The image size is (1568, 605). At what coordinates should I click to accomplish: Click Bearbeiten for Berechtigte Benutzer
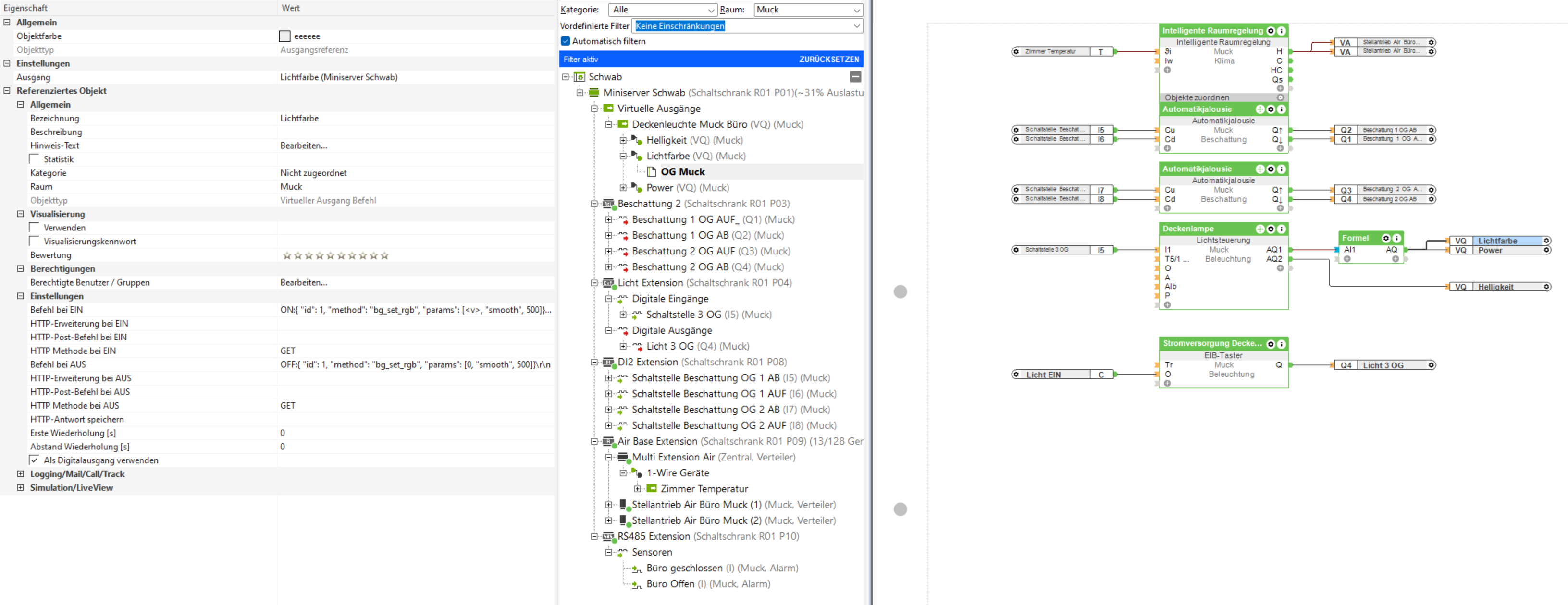click(x=304, y=283)
